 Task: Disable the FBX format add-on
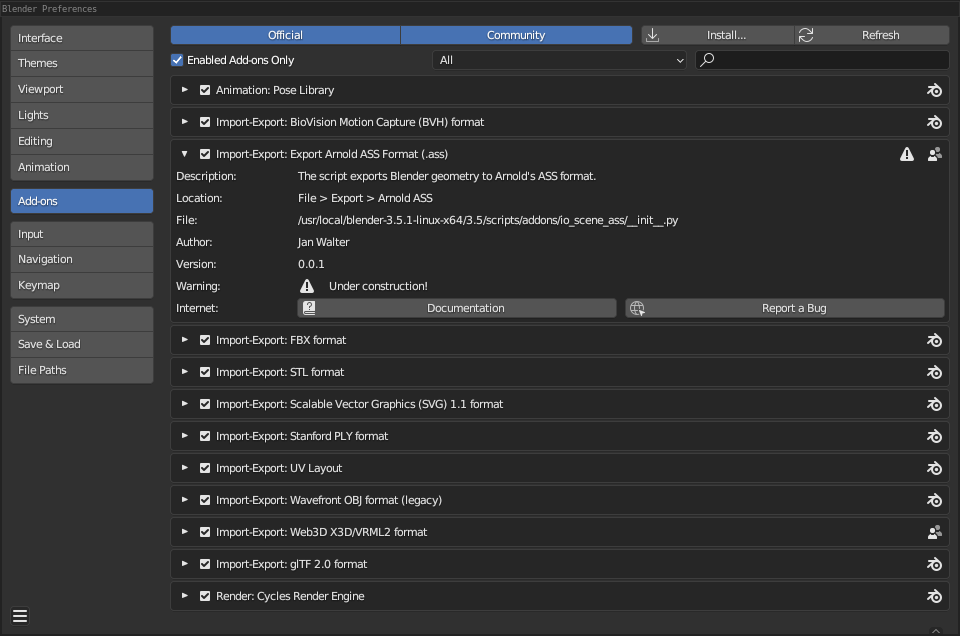pos(205,340)
